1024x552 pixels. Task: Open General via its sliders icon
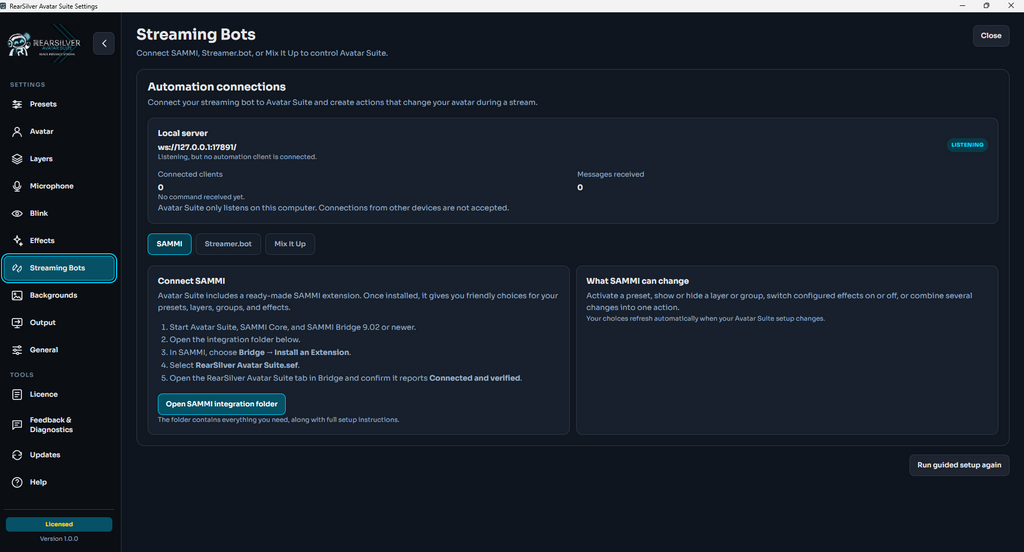(x=17, y=350)
